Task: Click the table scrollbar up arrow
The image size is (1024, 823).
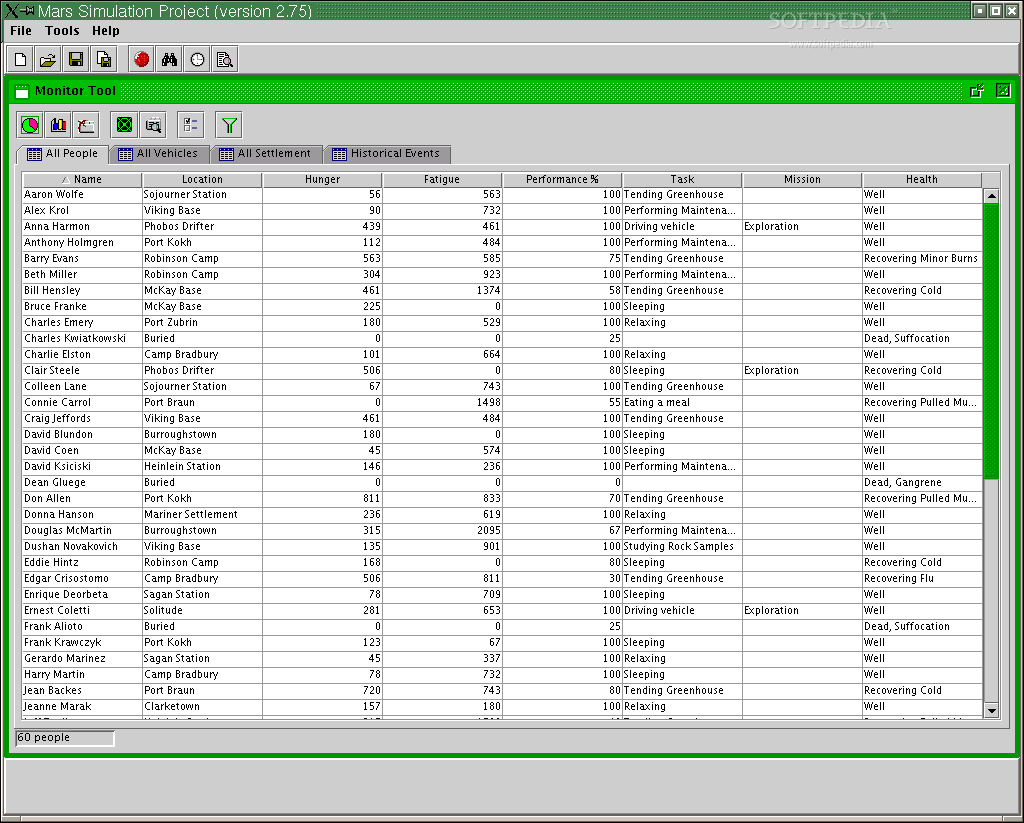Action: coord(991,196)
